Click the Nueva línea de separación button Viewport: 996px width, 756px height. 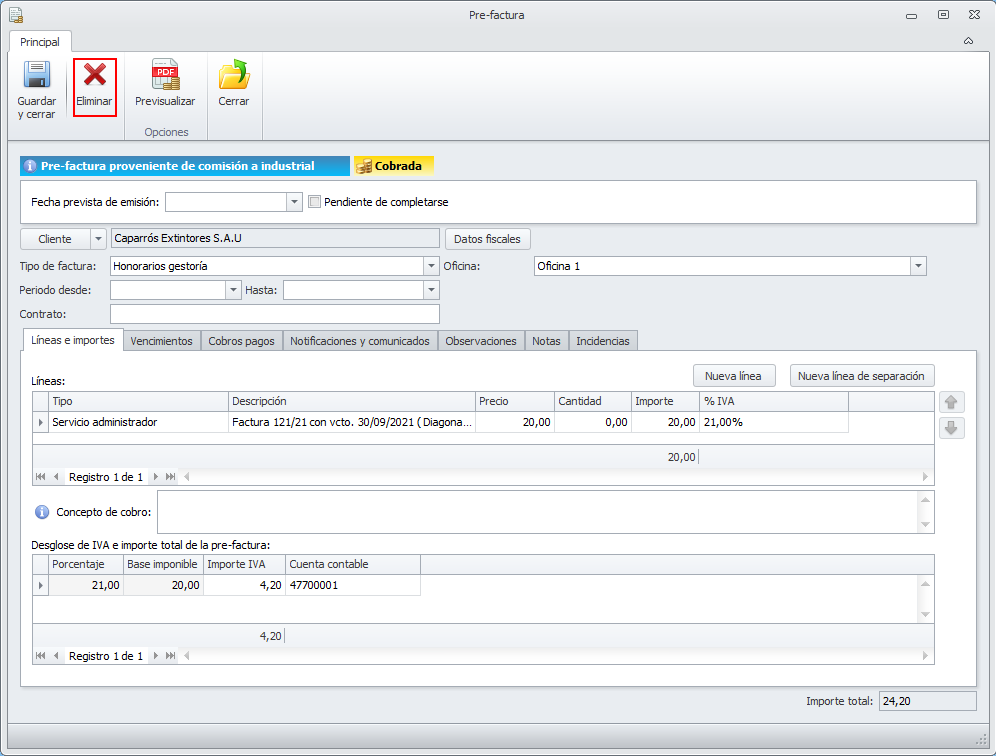(862, 376)
